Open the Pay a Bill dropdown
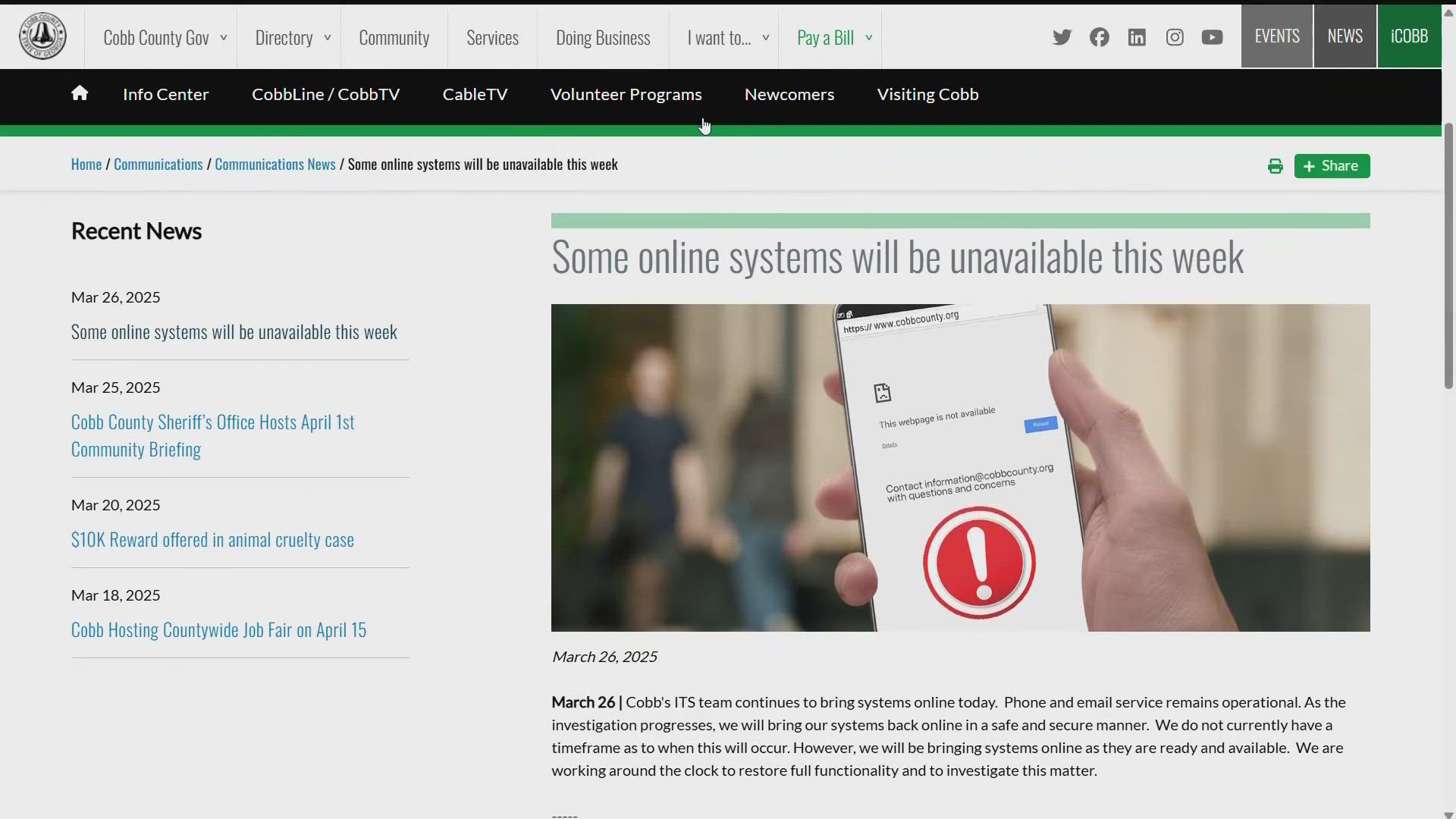 point(833,38)
